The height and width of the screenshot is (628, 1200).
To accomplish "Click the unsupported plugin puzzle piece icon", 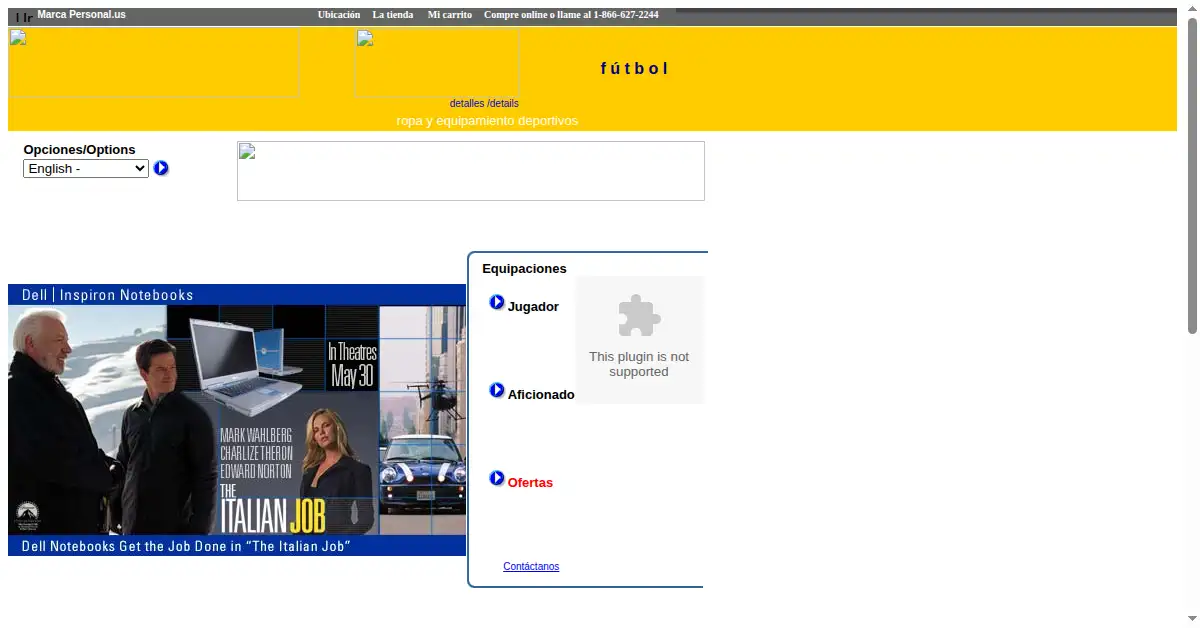I will coord(639,316).
